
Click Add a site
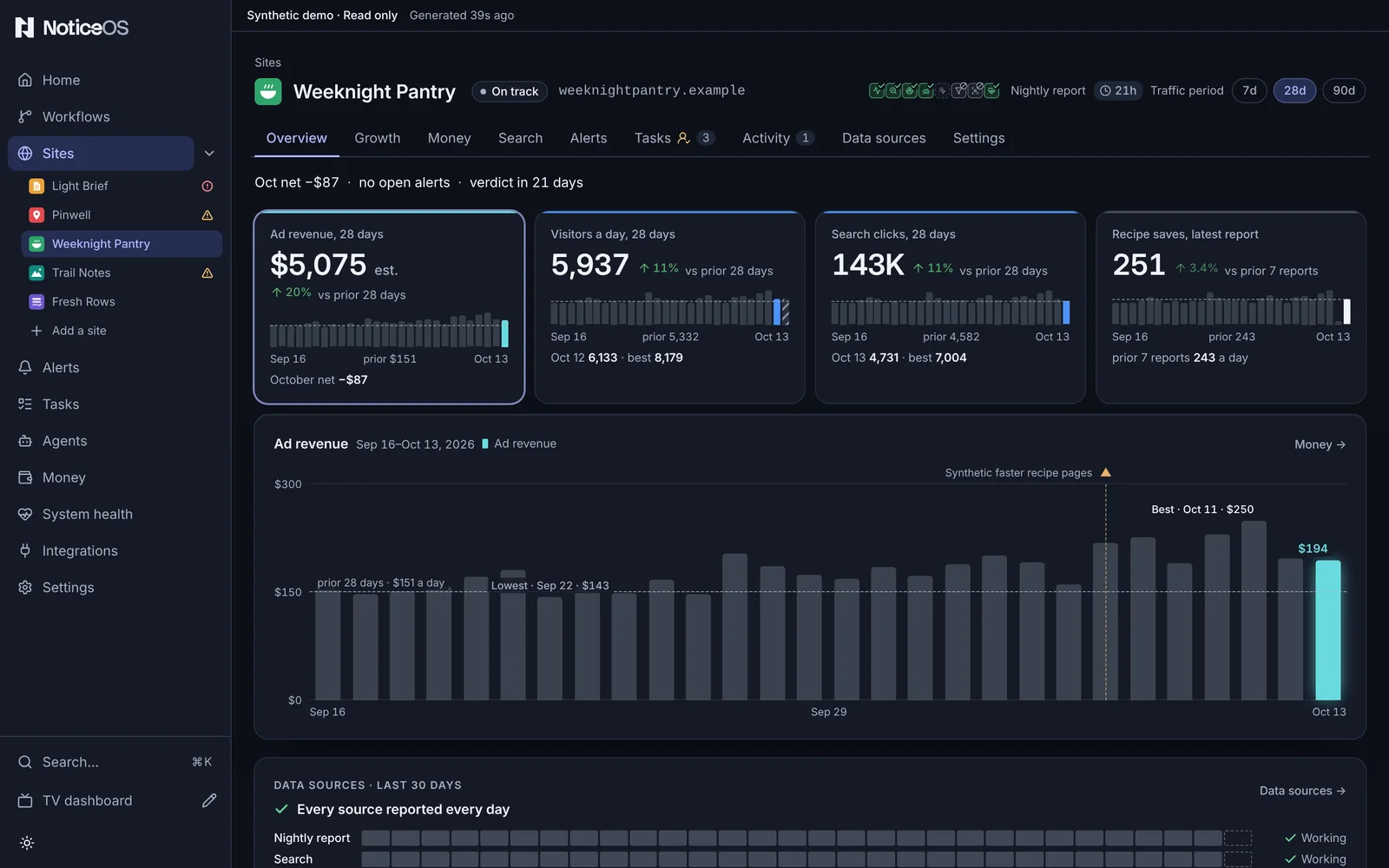coord(69,331)
